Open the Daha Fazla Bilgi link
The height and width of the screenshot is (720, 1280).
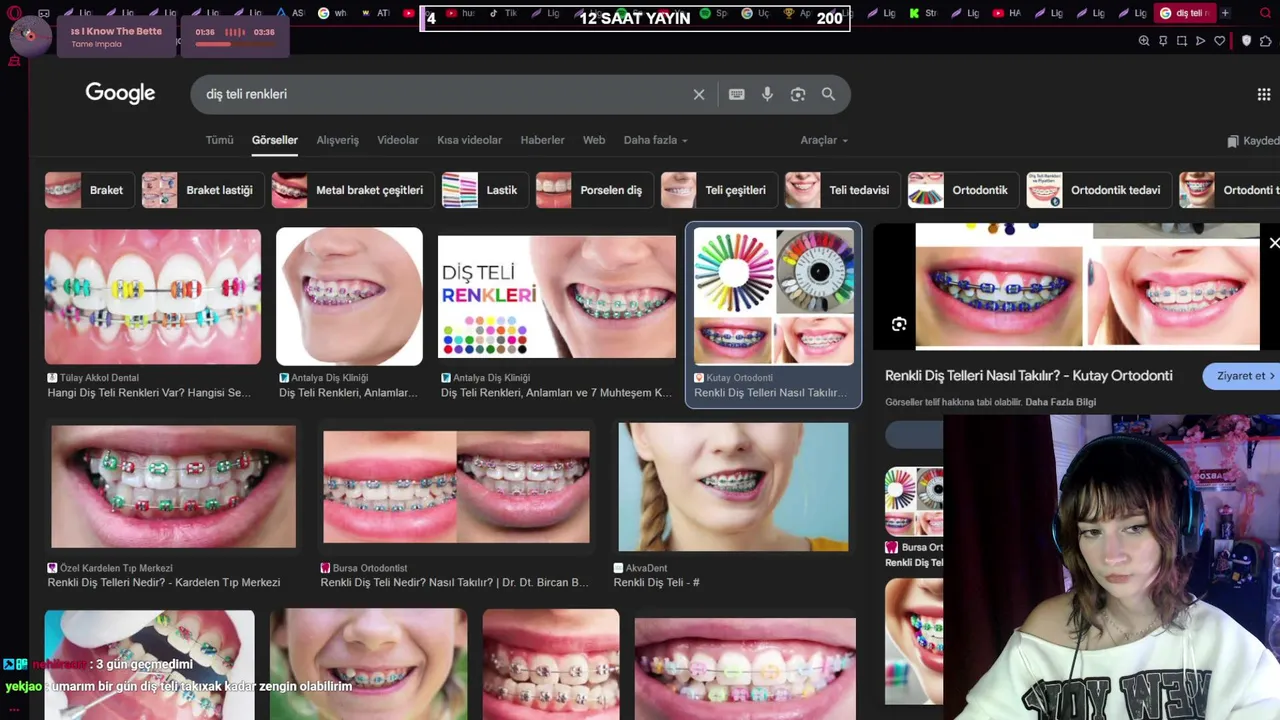click(1060, 402)
